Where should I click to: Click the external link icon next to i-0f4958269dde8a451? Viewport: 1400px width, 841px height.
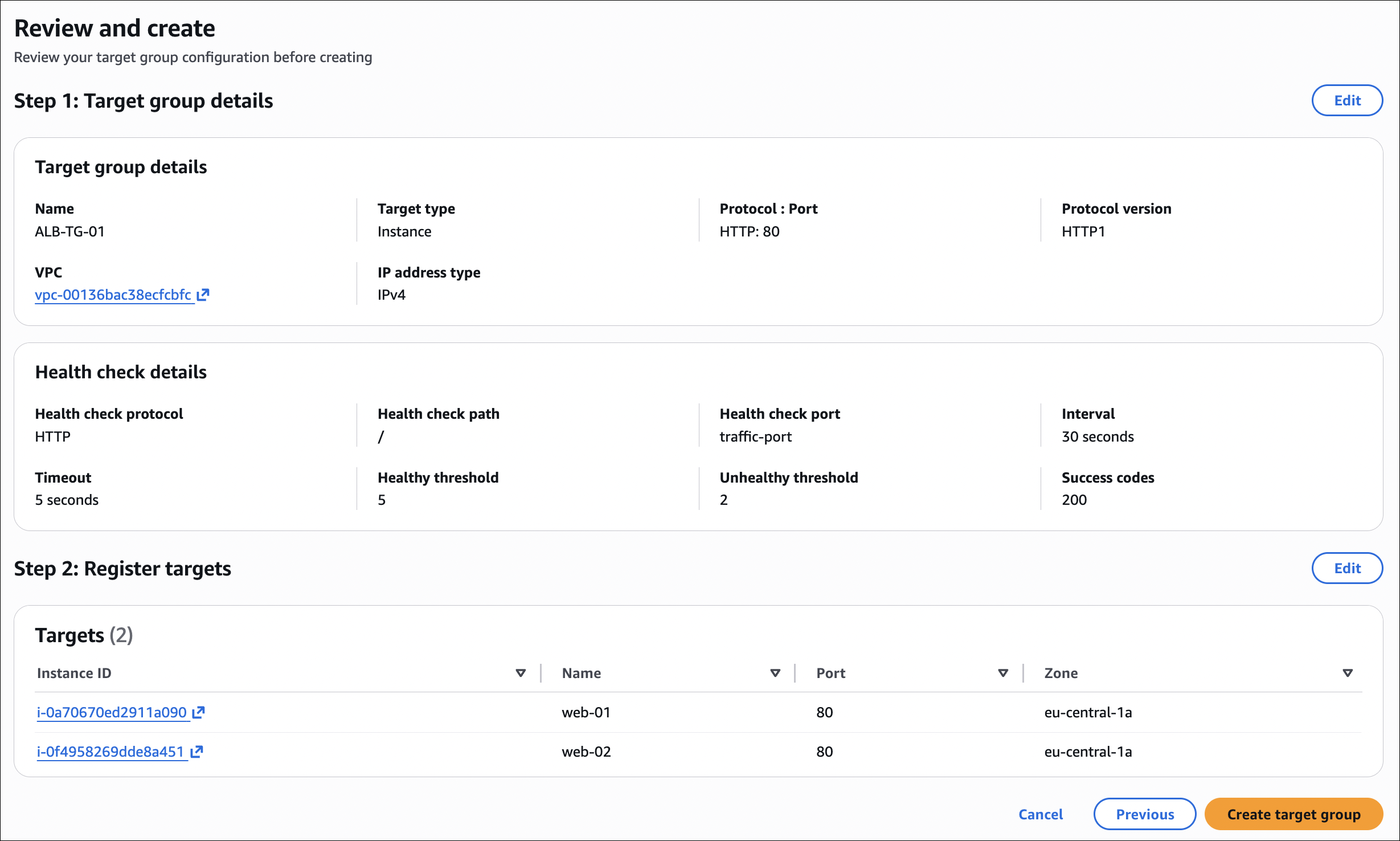(x=197, y=752)
